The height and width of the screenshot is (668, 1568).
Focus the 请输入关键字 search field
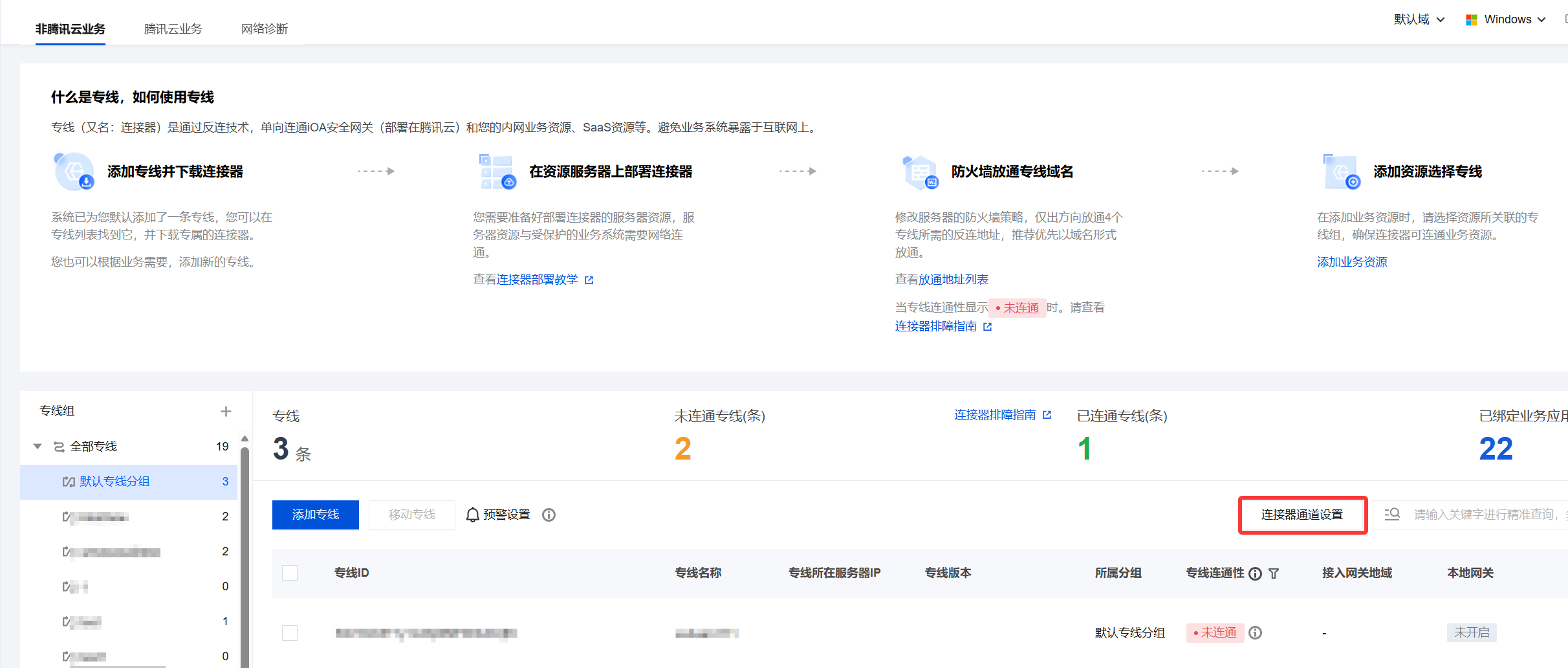(1490, 515)
